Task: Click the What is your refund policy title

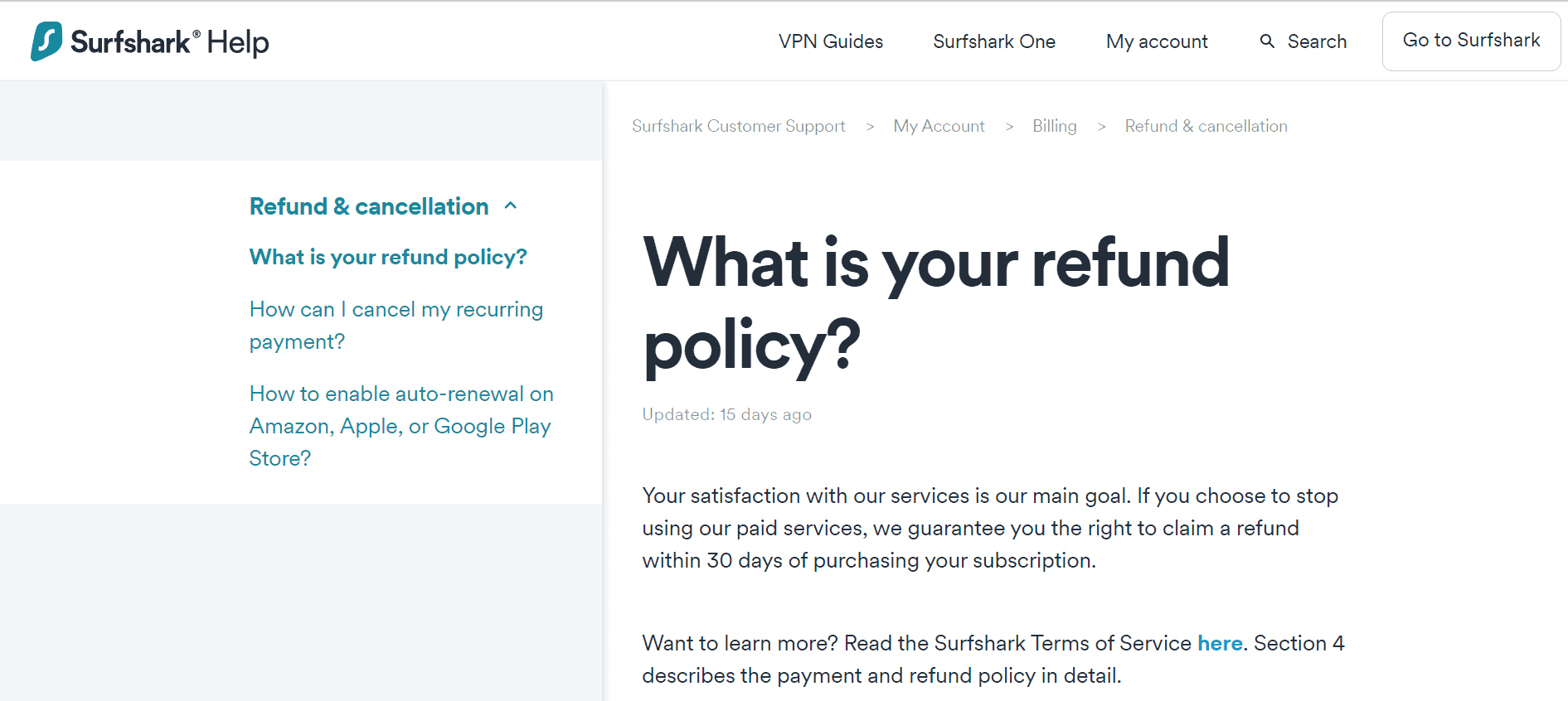Action: coord(936,303)
